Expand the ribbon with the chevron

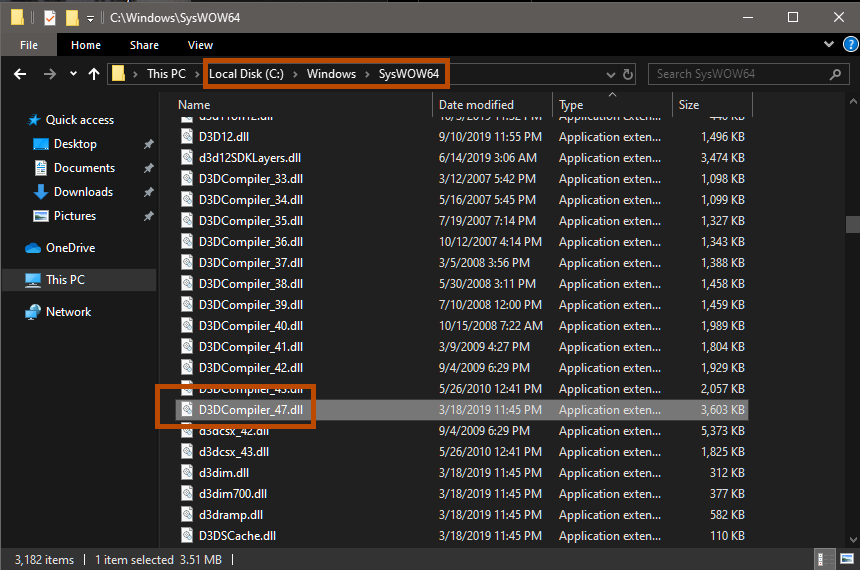pos(828,45)
